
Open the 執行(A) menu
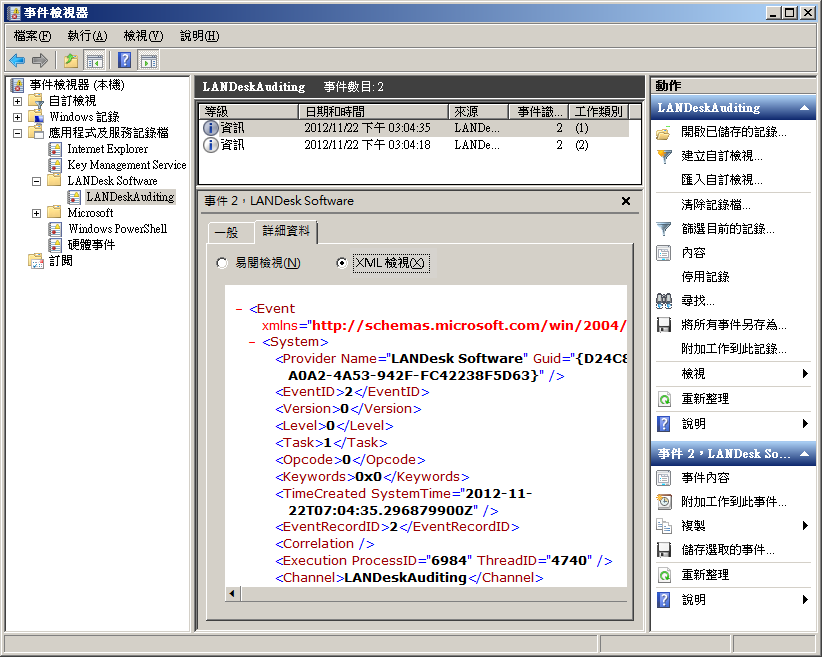[87, 36]
